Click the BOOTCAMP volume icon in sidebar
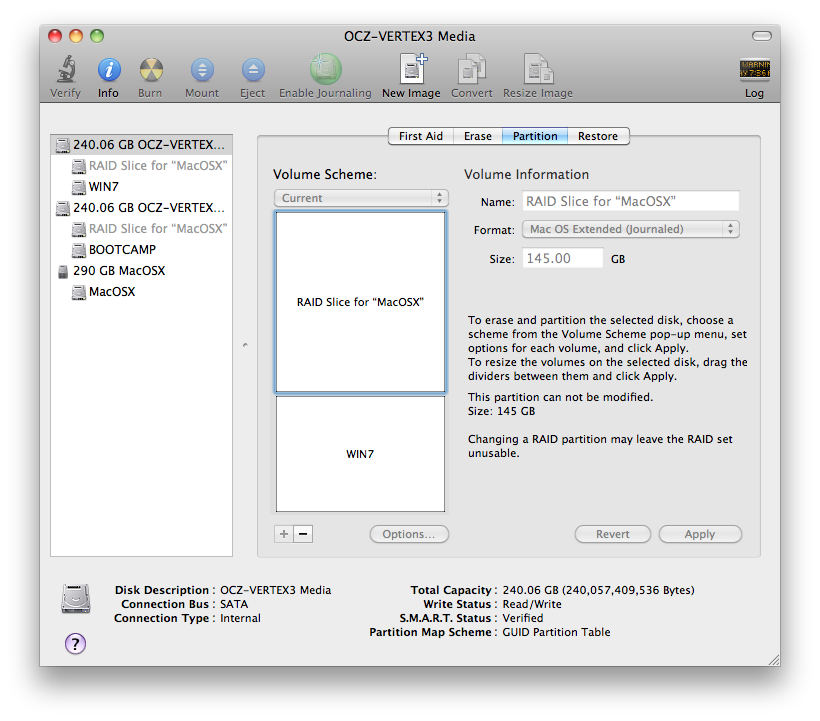 tap(78, 250)
